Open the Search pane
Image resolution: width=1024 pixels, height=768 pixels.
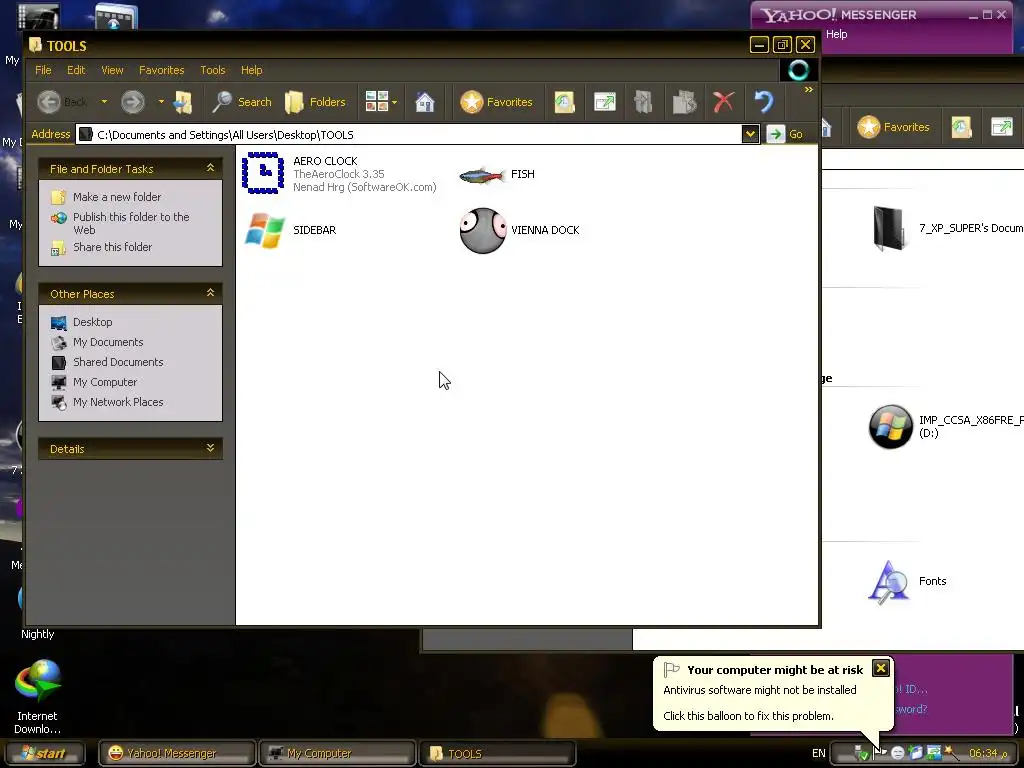tap(242, 102)
